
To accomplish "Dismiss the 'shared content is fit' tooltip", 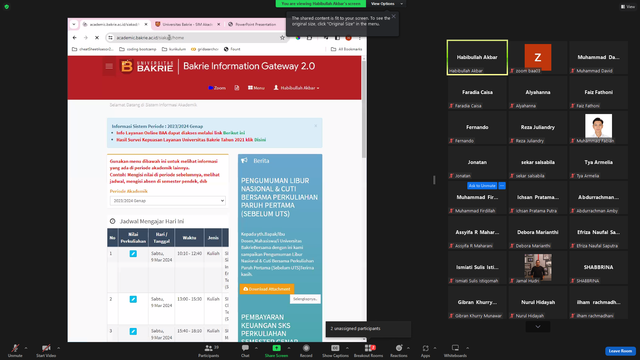I will [393, 16].
